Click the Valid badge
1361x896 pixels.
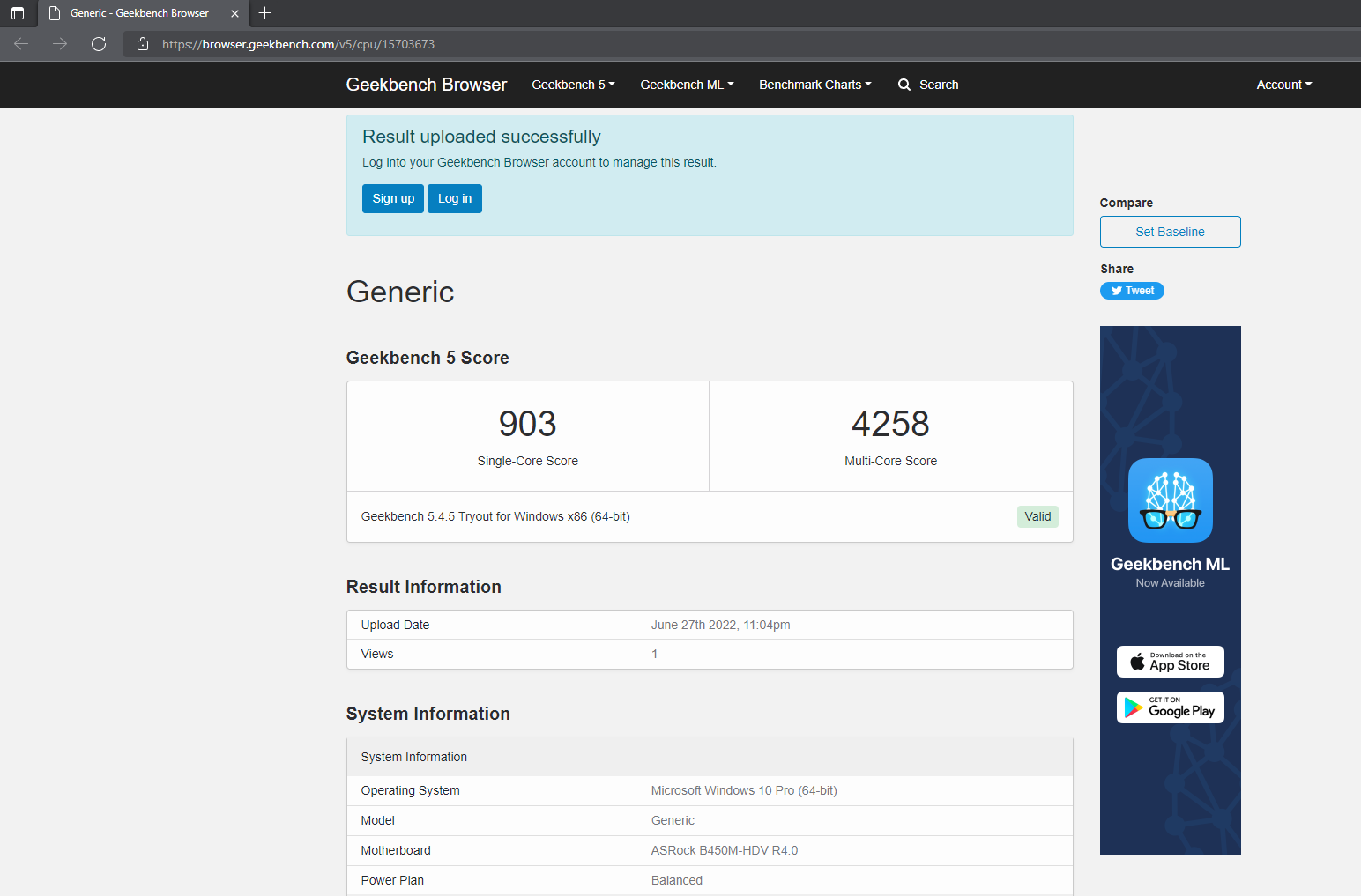(1037, 516)
